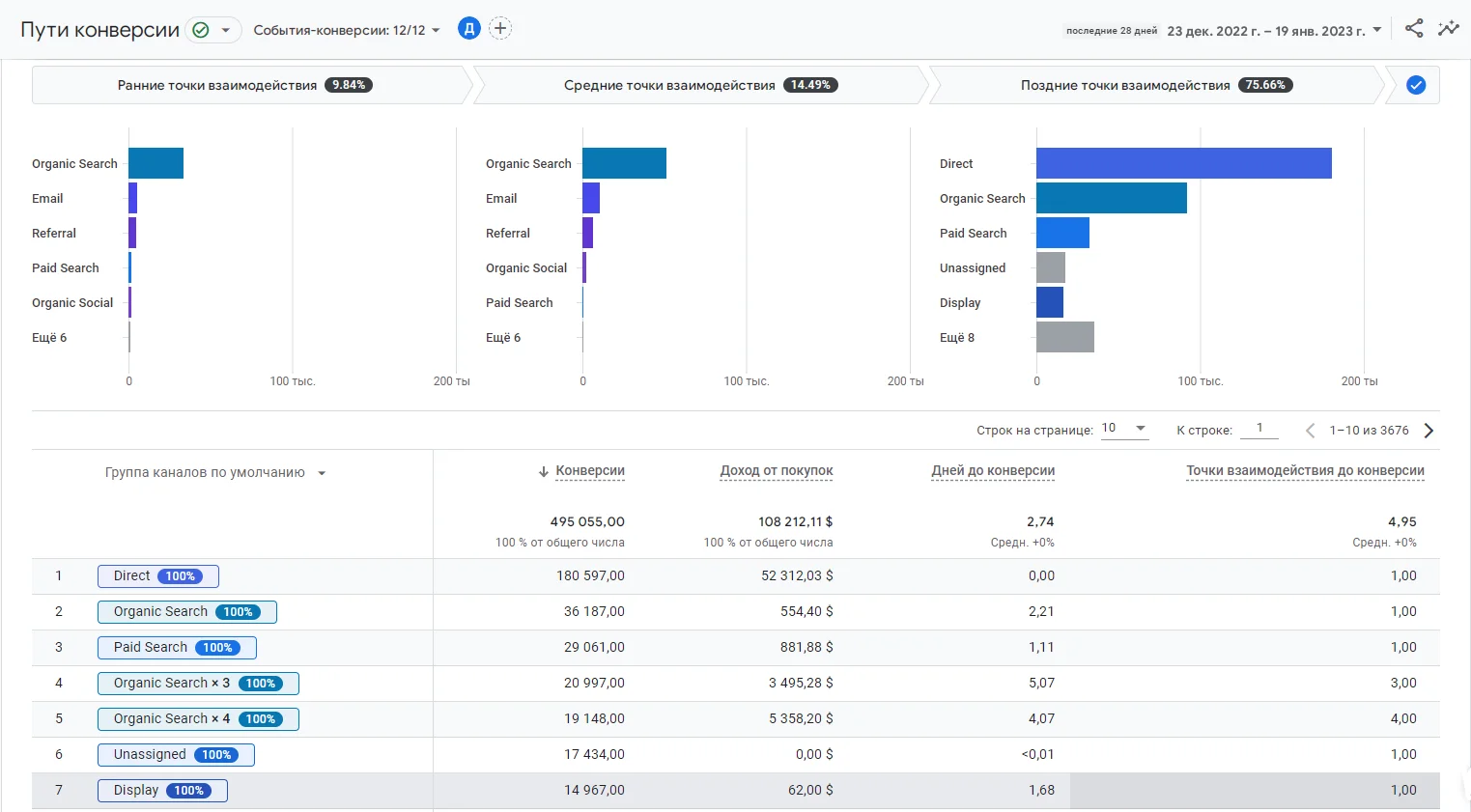
Task: Go to next page of table rows
Action: 1429,431
